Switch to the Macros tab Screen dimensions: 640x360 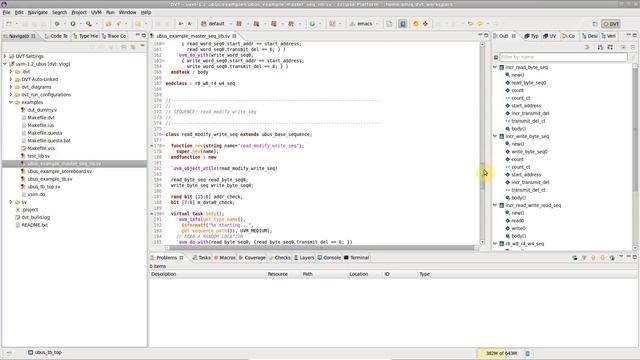225,258
